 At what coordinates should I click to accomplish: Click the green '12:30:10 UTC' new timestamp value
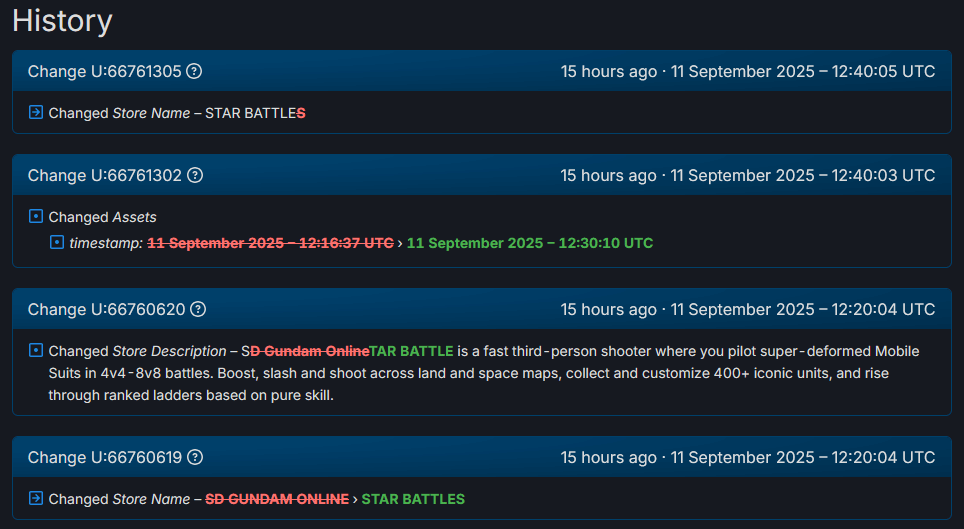[529, 243]
